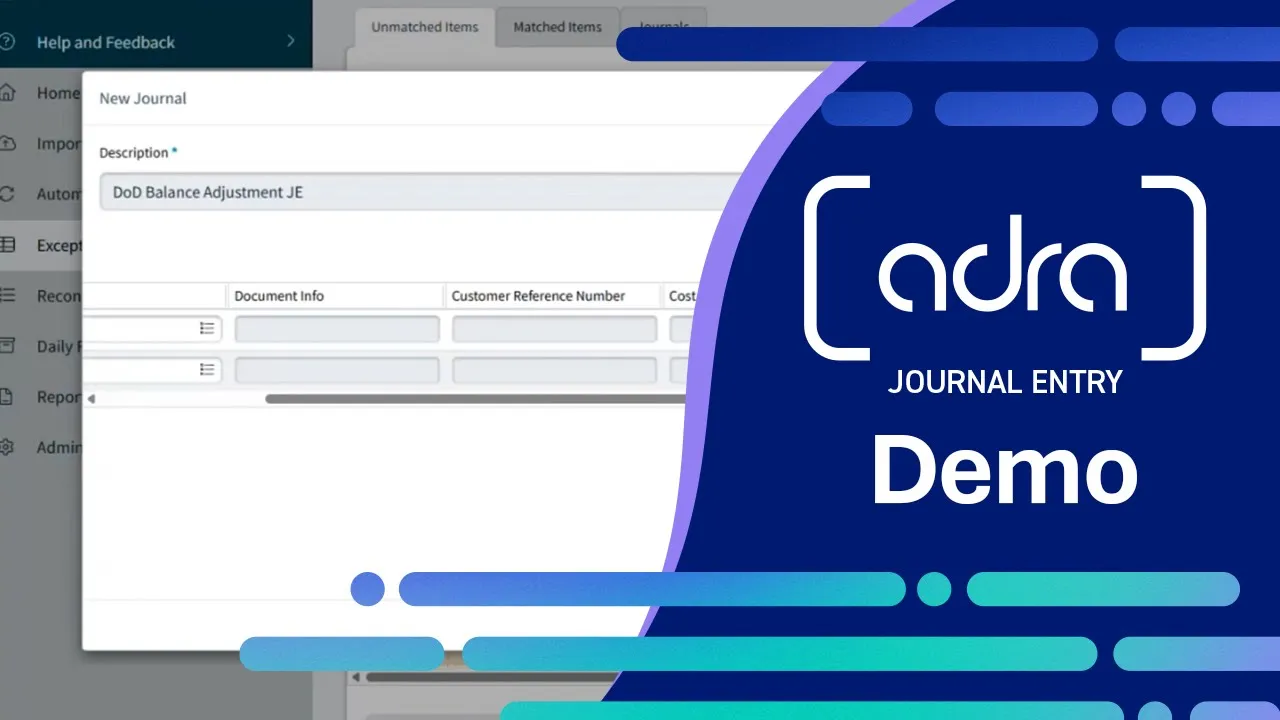Open the Daily archive box icon
The height and width of the screenshot is (720, 1280).
[7, 346]
